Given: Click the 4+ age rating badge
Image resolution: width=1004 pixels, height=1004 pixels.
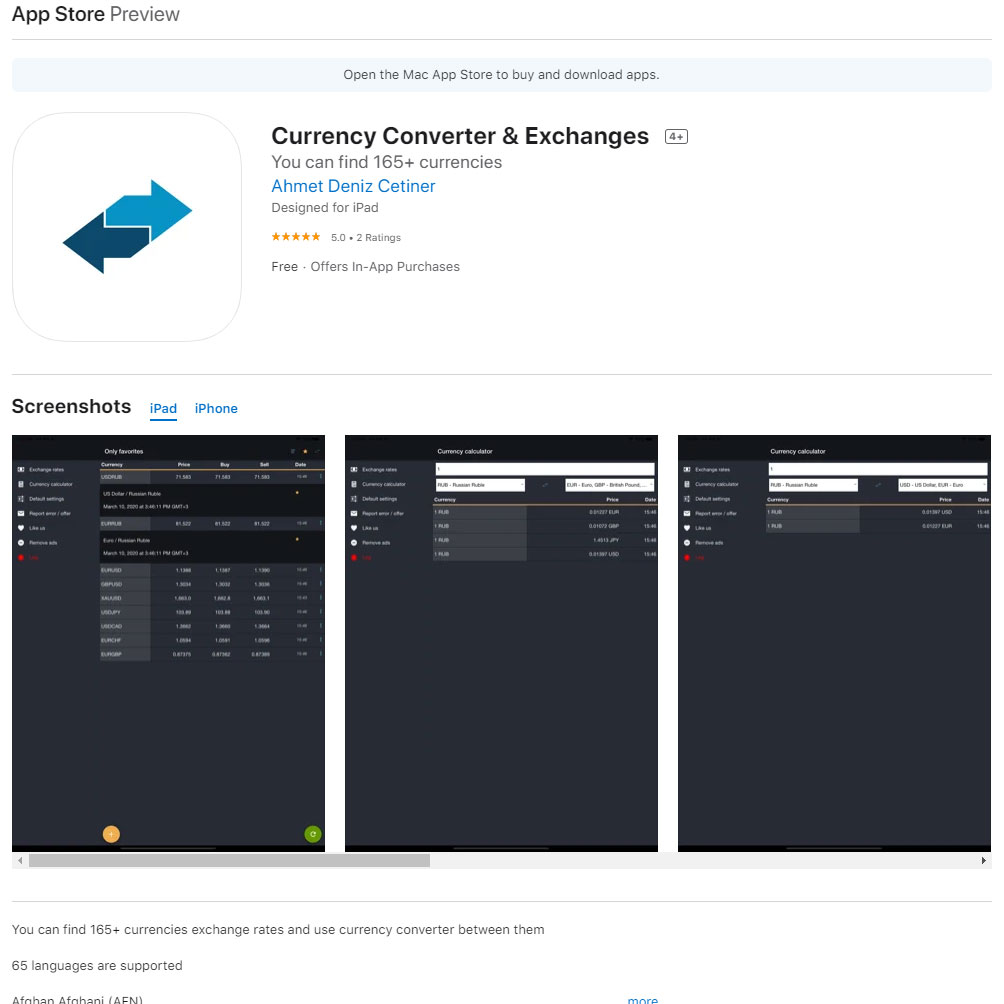Looking at the screenshot, I should [x=676, y=136].
